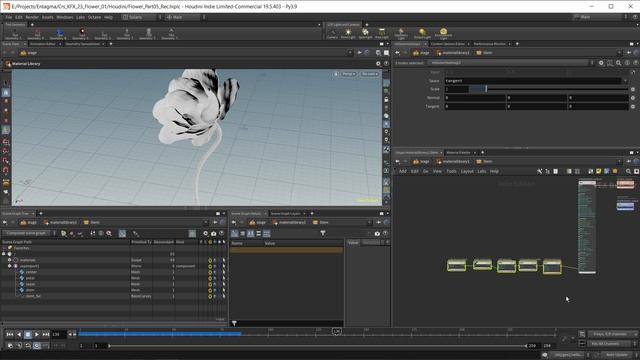
Task: Open the network editor Add menu
Action: (x=402, y=171)
